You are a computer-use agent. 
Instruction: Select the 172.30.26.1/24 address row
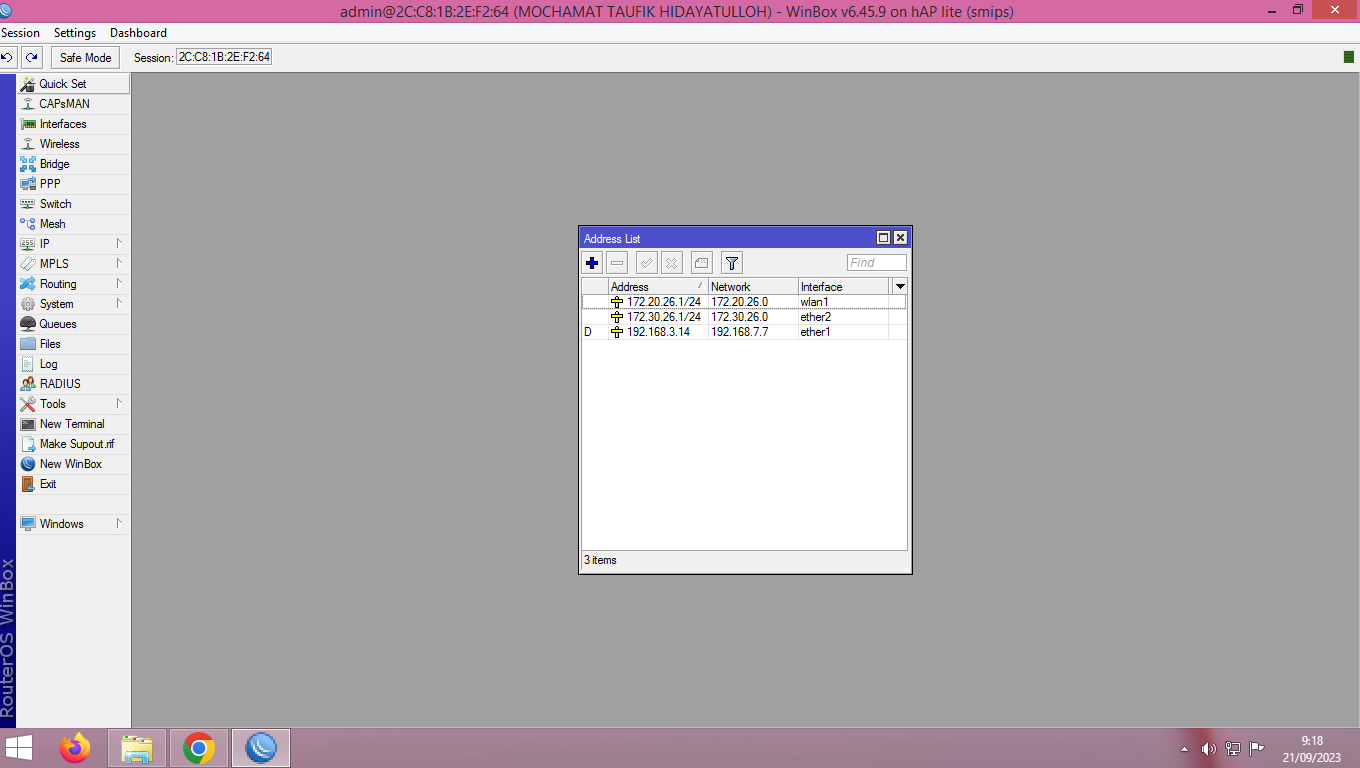click(744, 317)
